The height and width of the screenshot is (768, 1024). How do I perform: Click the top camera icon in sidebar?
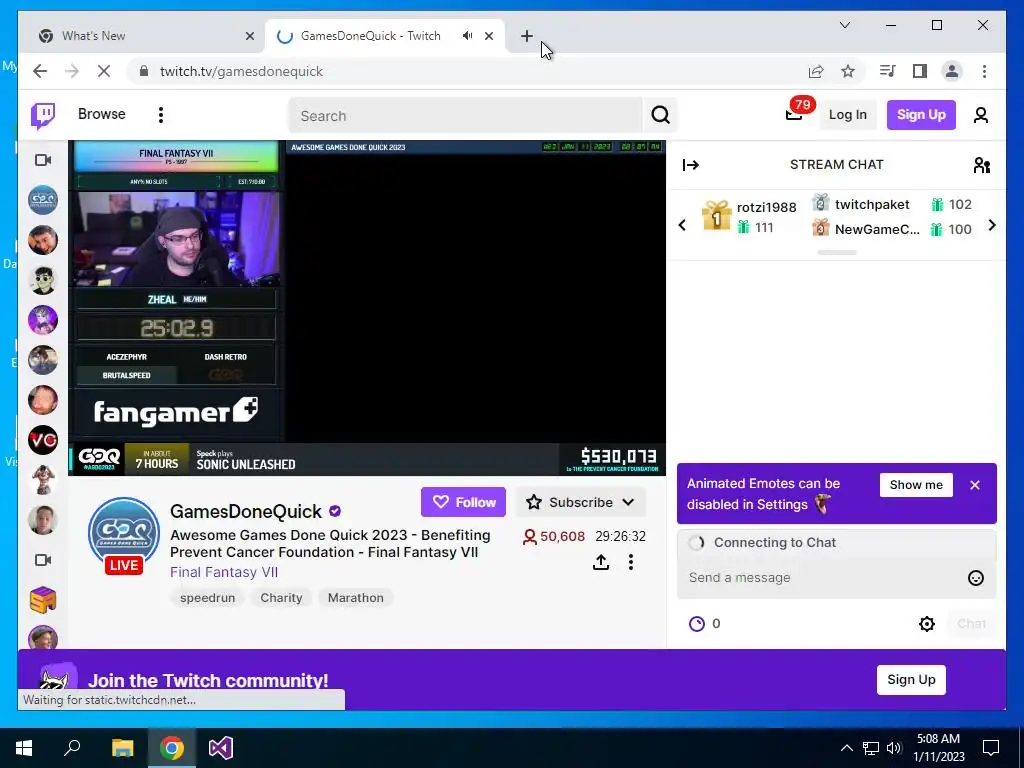click(43, 160)
